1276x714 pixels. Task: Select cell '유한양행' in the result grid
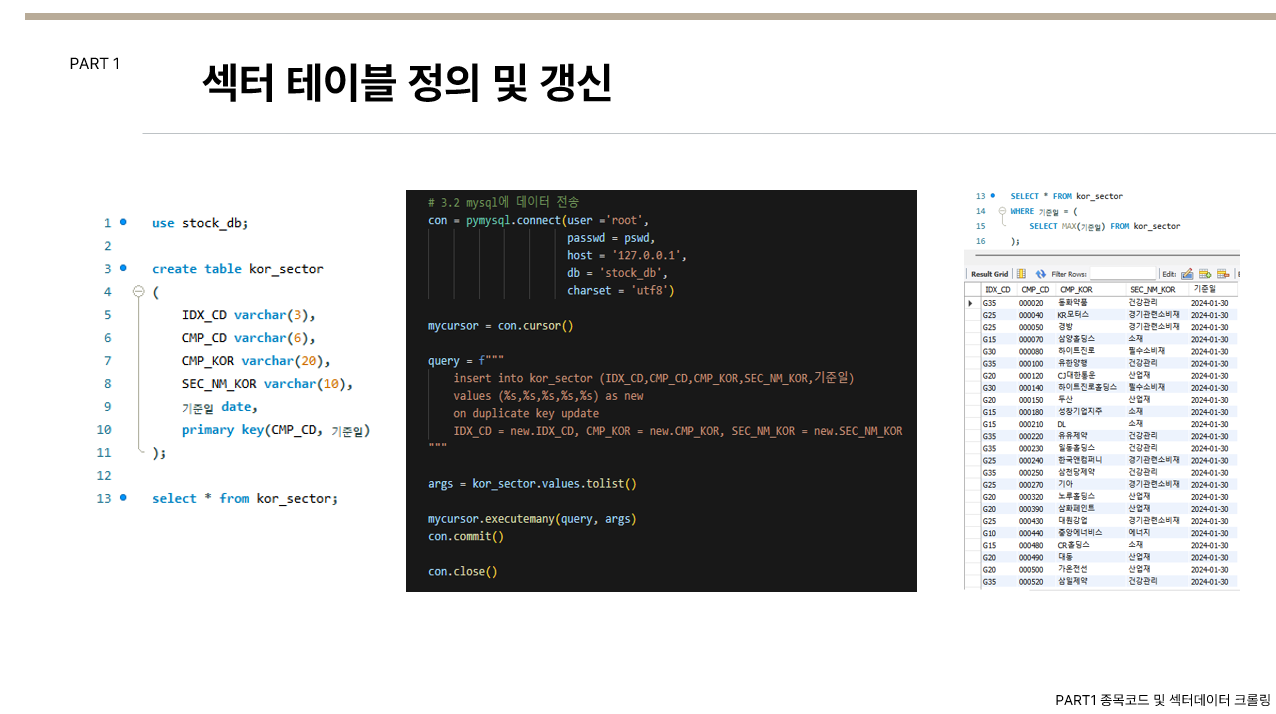point(1073,363)
